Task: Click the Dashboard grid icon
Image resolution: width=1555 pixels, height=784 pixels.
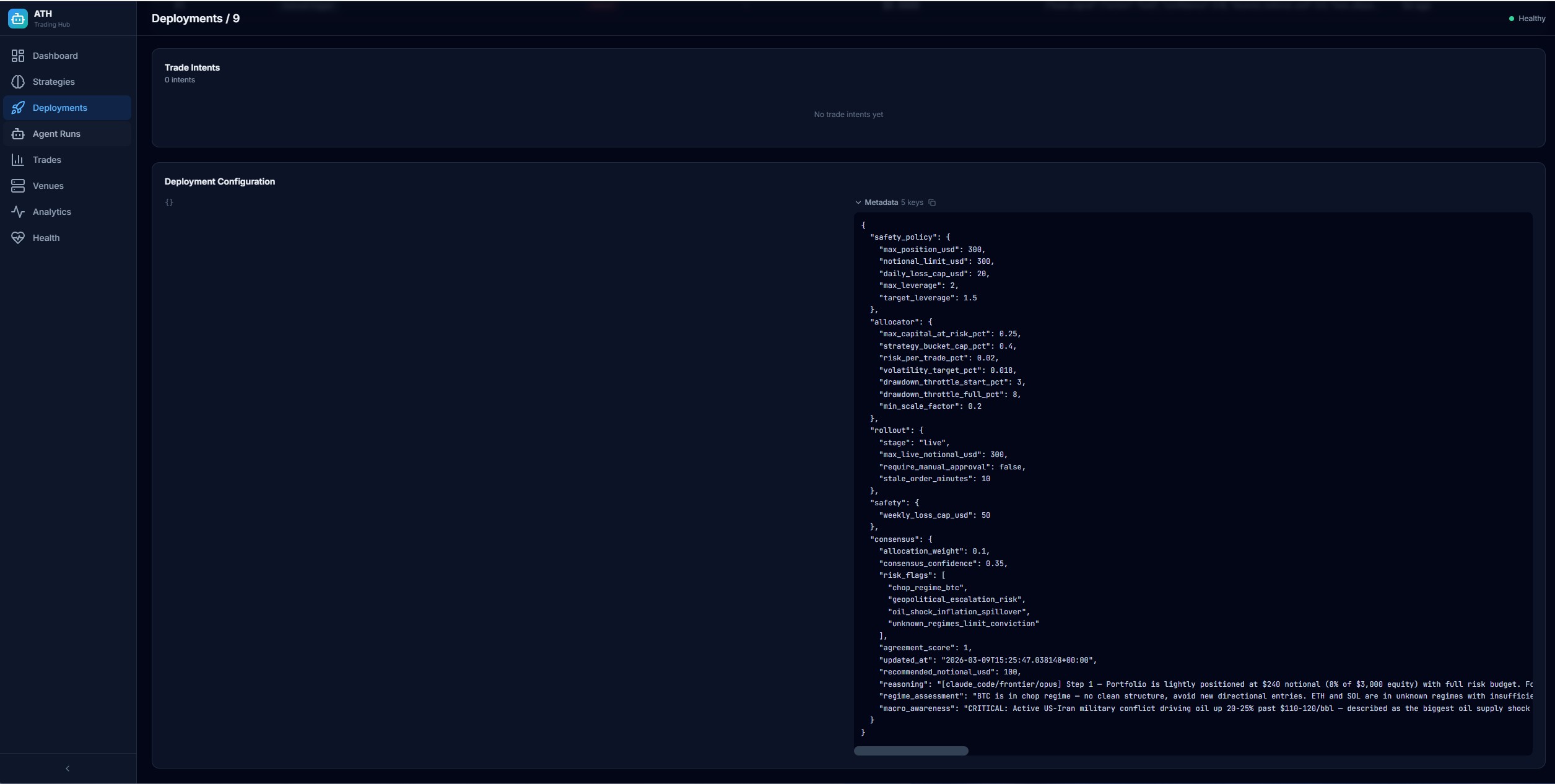Action: pyautogui.click(x=18, y=56)
